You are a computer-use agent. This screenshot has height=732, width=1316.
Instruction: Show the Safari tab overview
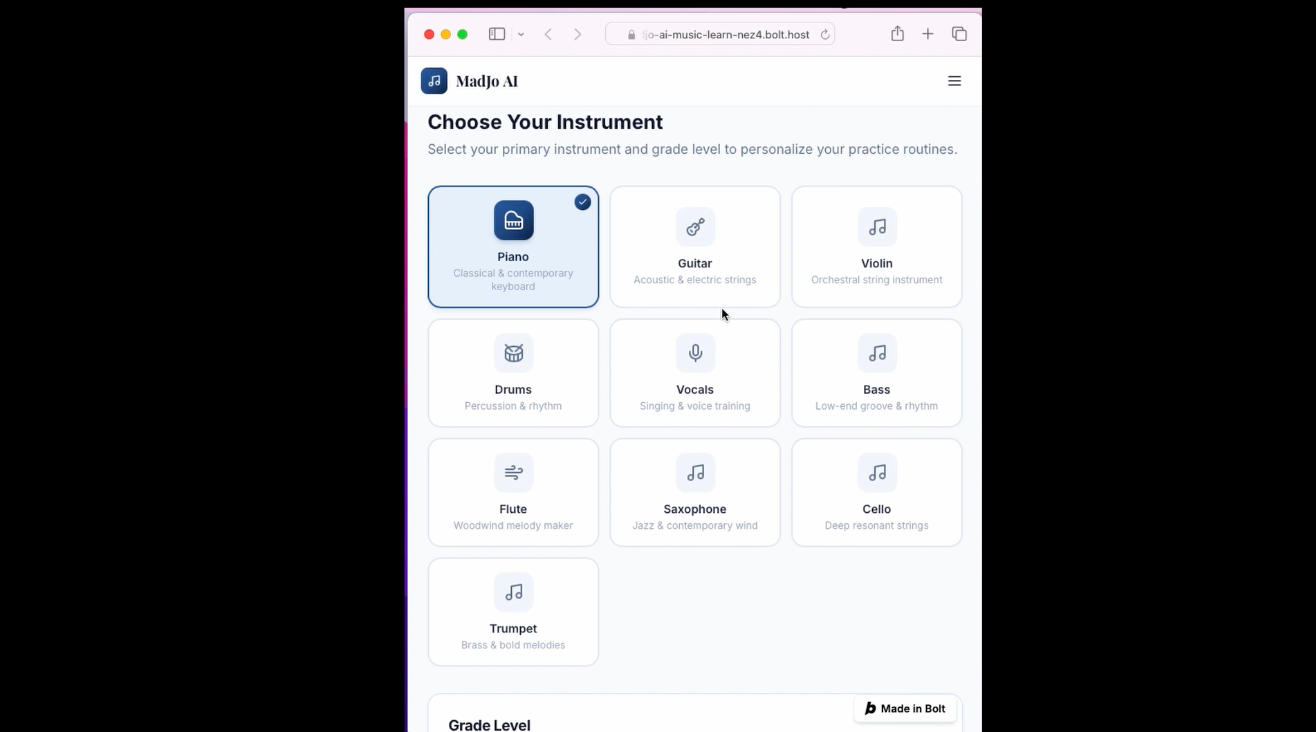[x=959, y=34]
